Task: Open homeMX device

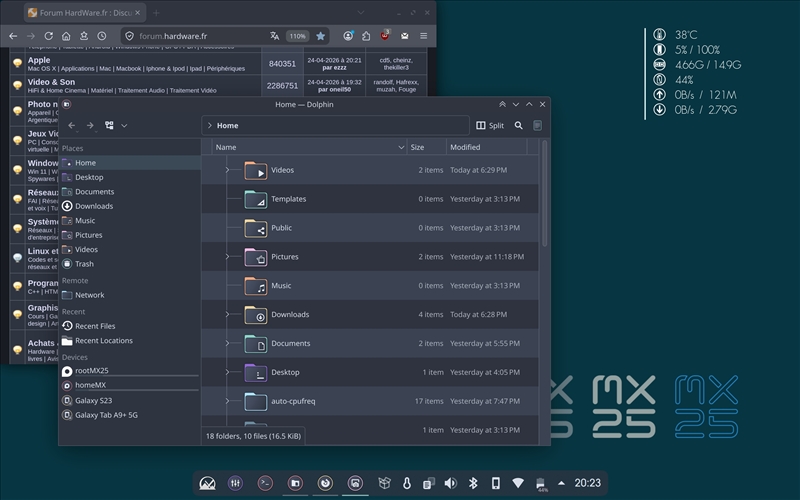Action: [130, 385]
